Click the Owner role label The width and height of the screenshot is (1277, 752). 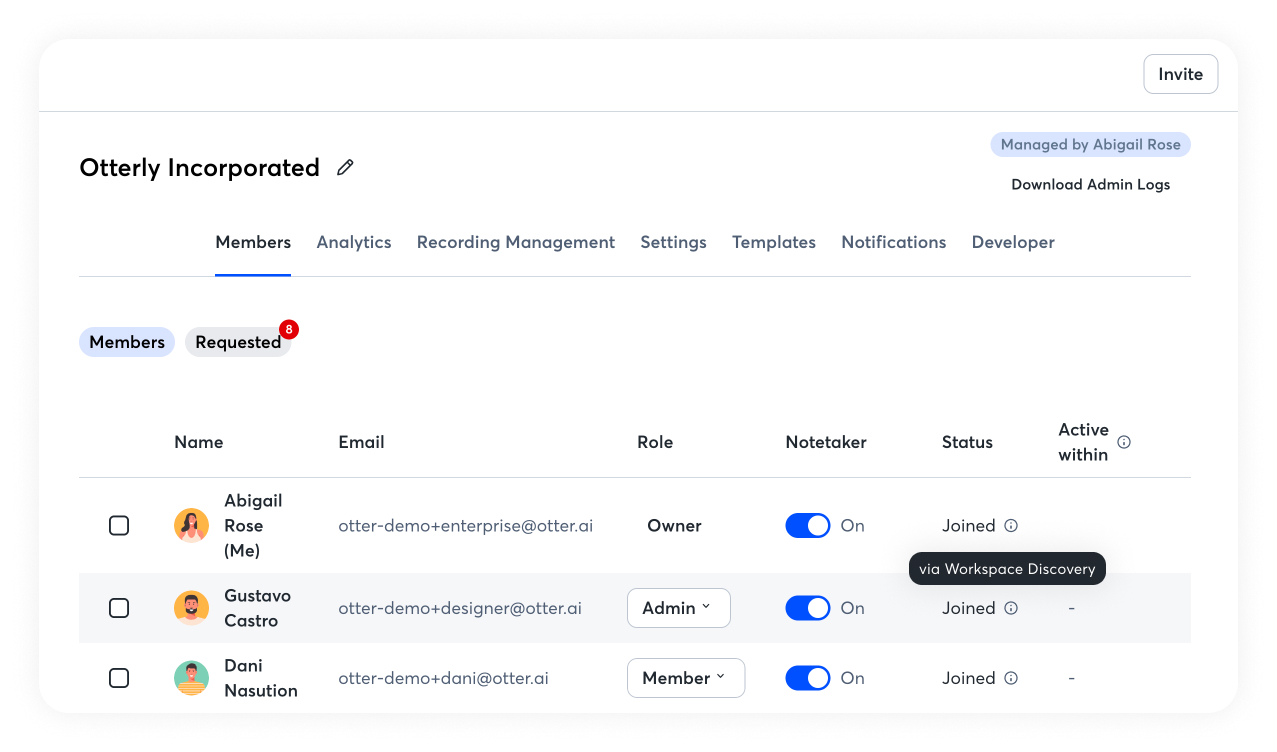pos(675,526)
